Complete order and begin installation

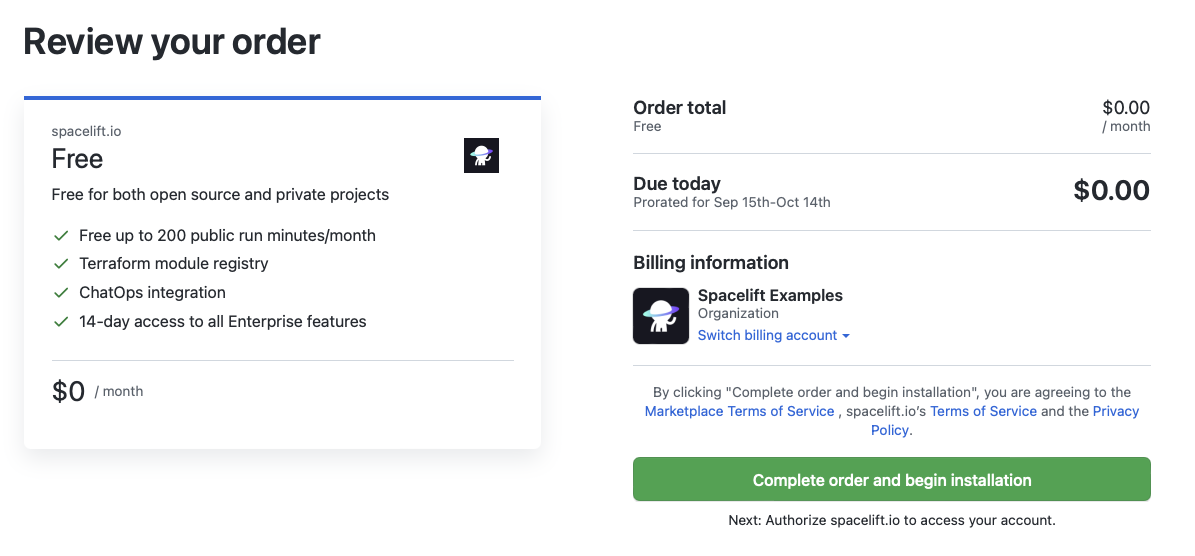[892, 480]
